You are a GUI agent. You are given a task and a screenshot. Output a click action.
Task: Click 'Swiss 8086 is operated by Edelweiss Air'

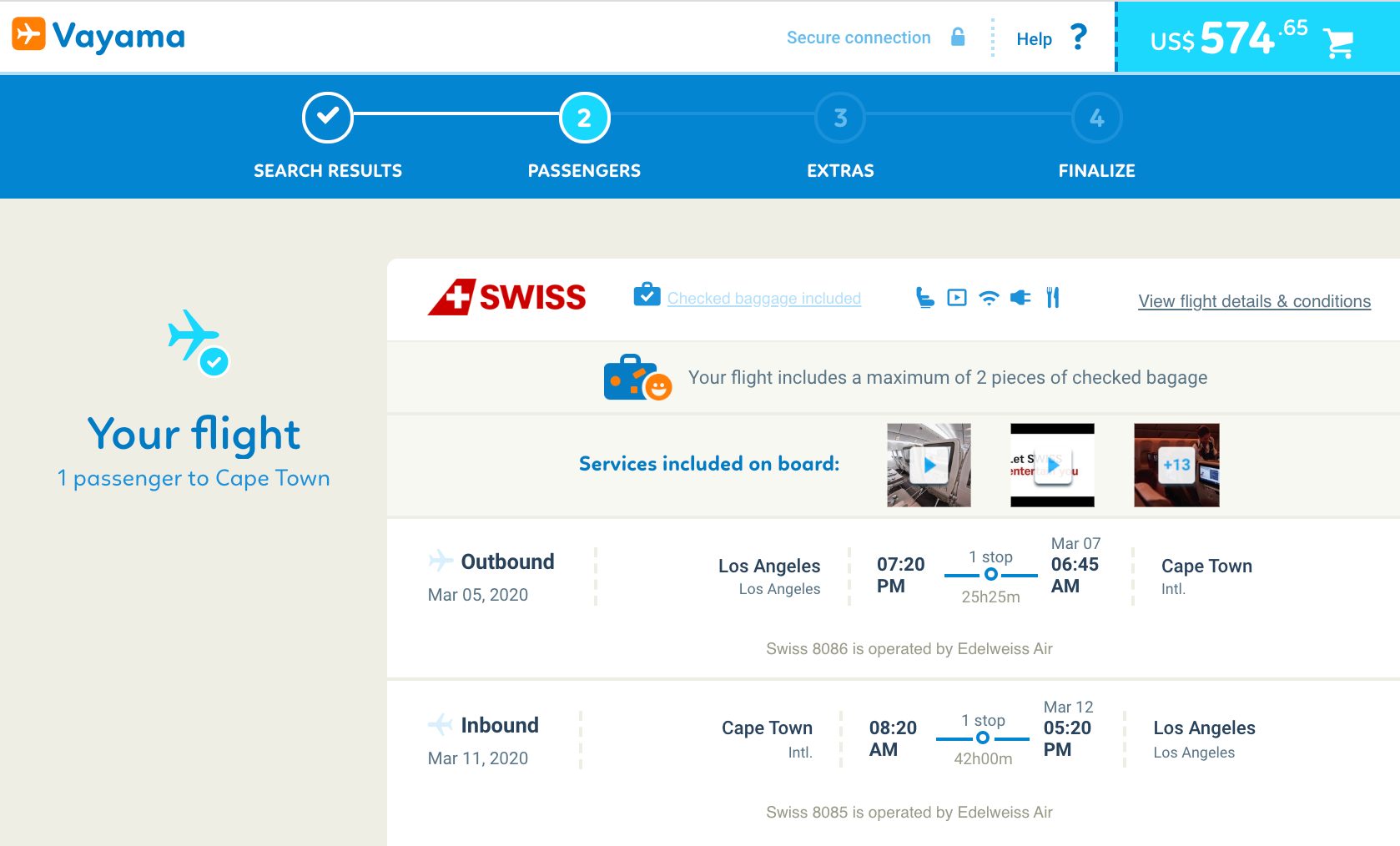point(909,649)
